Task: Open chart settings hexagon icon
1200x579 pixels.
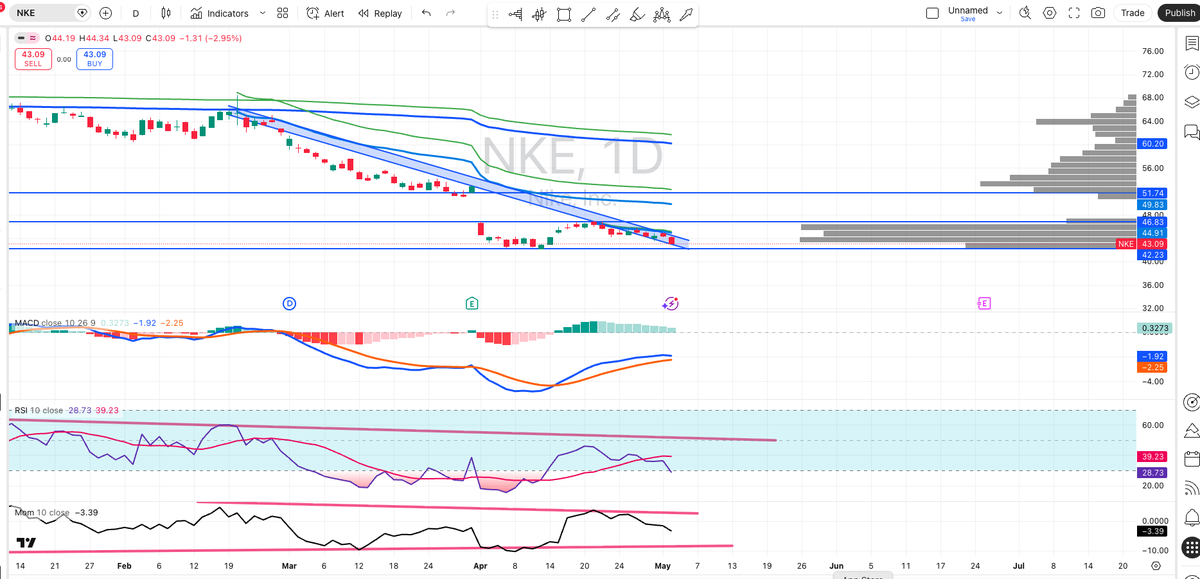Action: click(x=1050, y=13)
